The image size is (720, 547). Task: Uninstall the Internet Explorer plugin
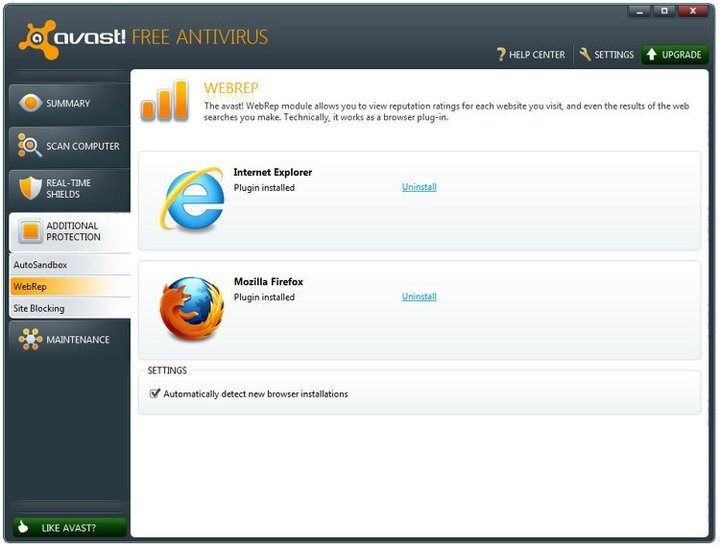click(x=419, y=187)
